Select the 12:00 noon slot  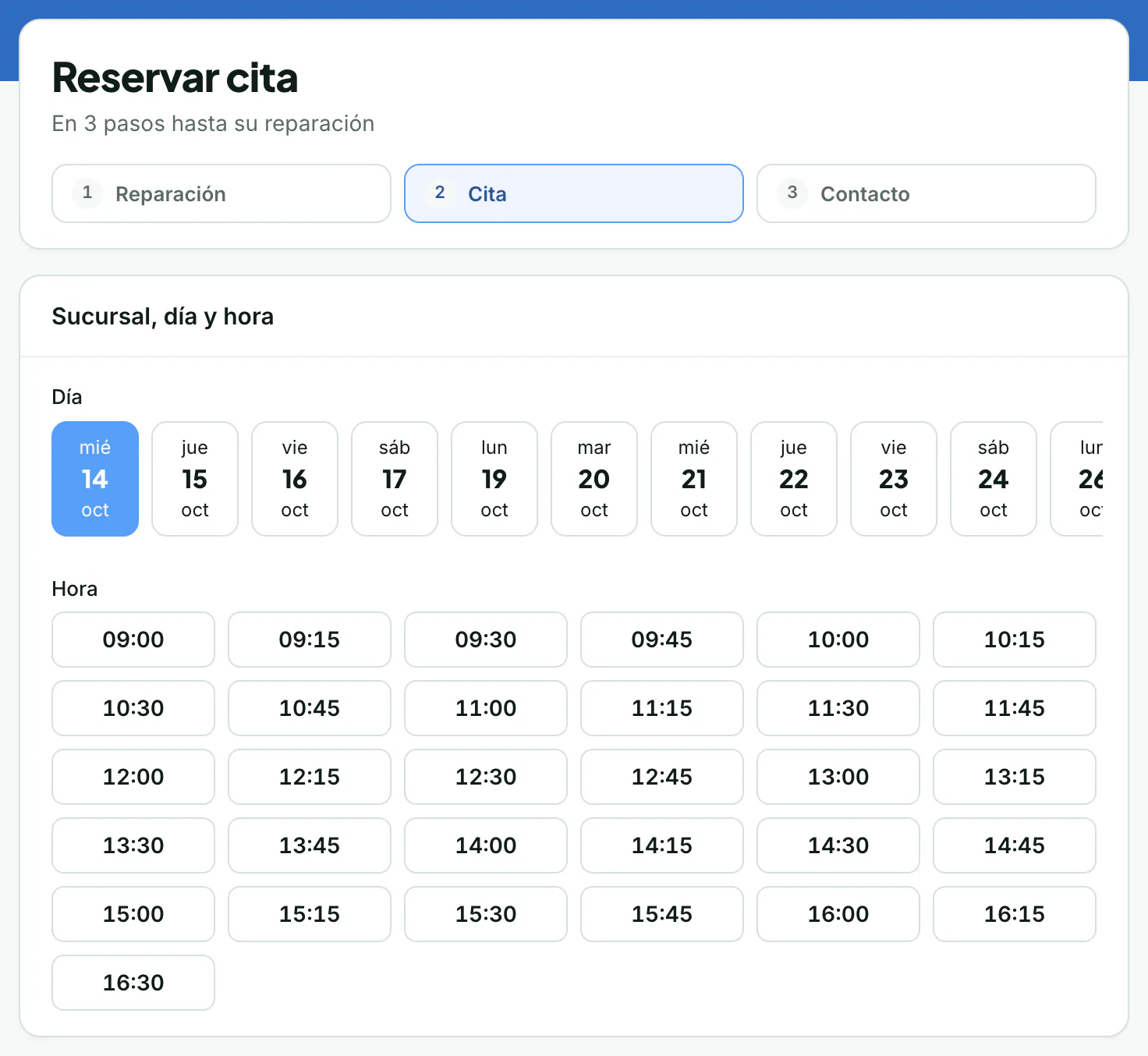133,777
